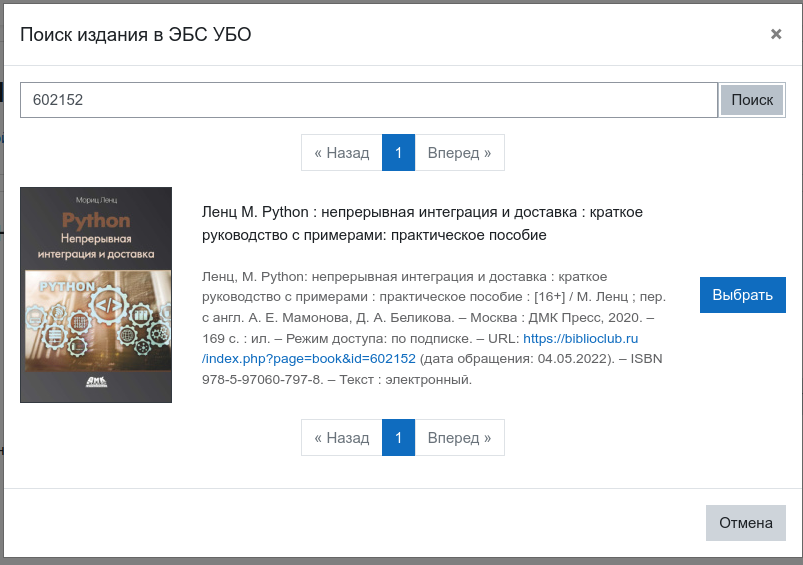Close the search dialog with the X icon
Screen dimensions: 803x565
[776, 34]
